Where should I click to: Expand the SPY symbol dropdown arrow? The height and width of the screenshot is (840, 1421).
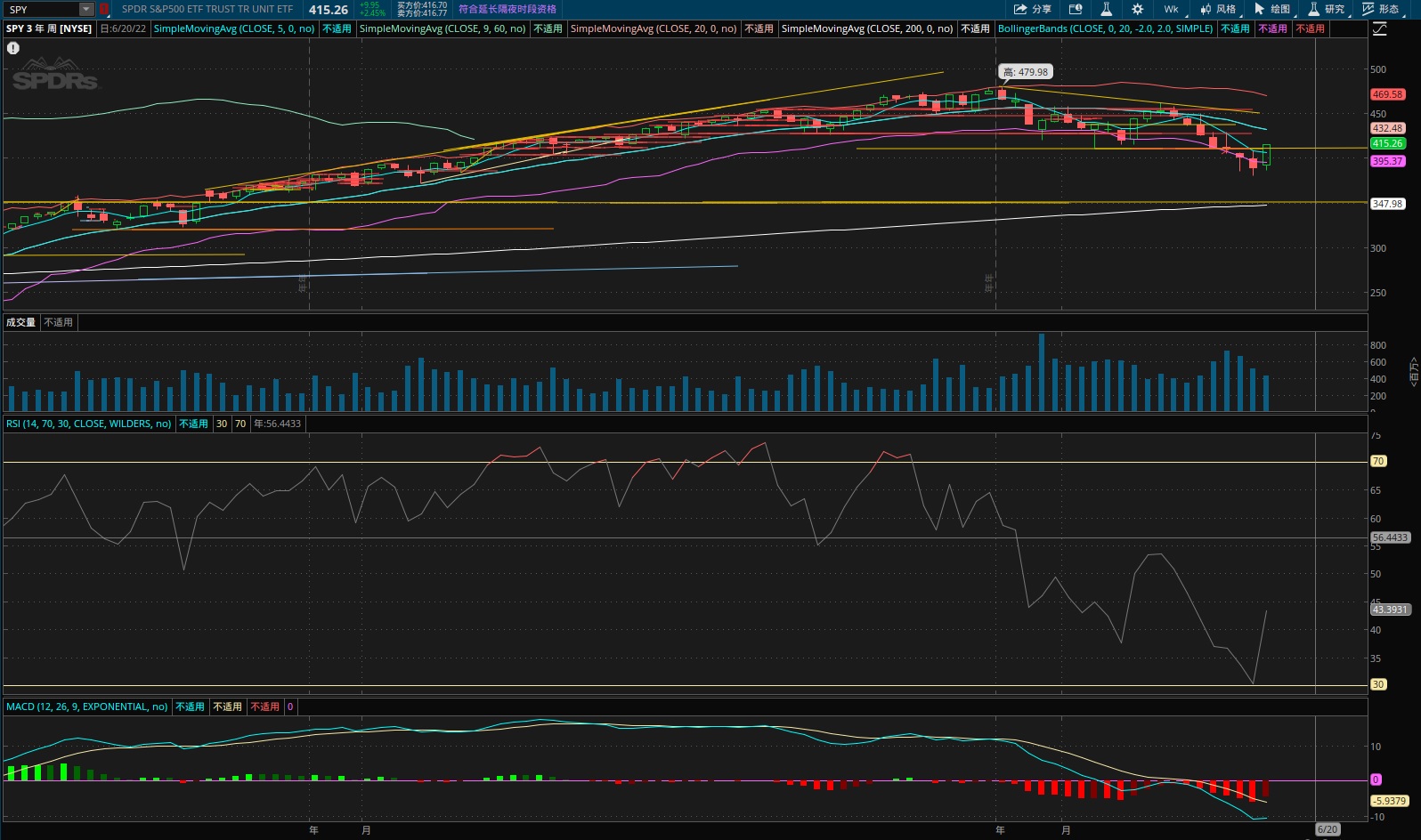coord(86,9)
